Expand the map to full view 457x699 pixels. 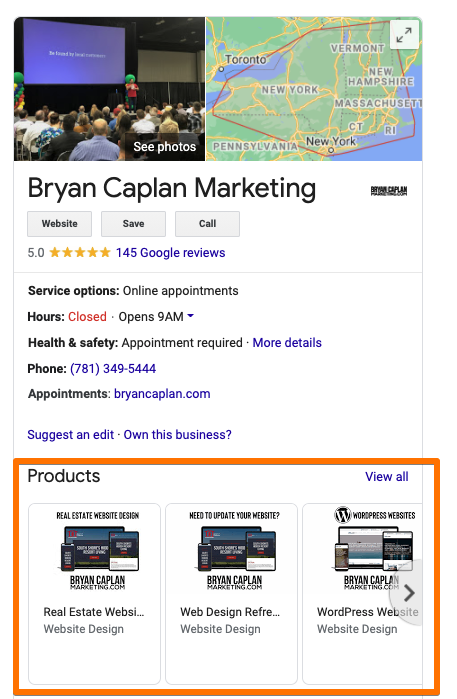tap(404, 35)
